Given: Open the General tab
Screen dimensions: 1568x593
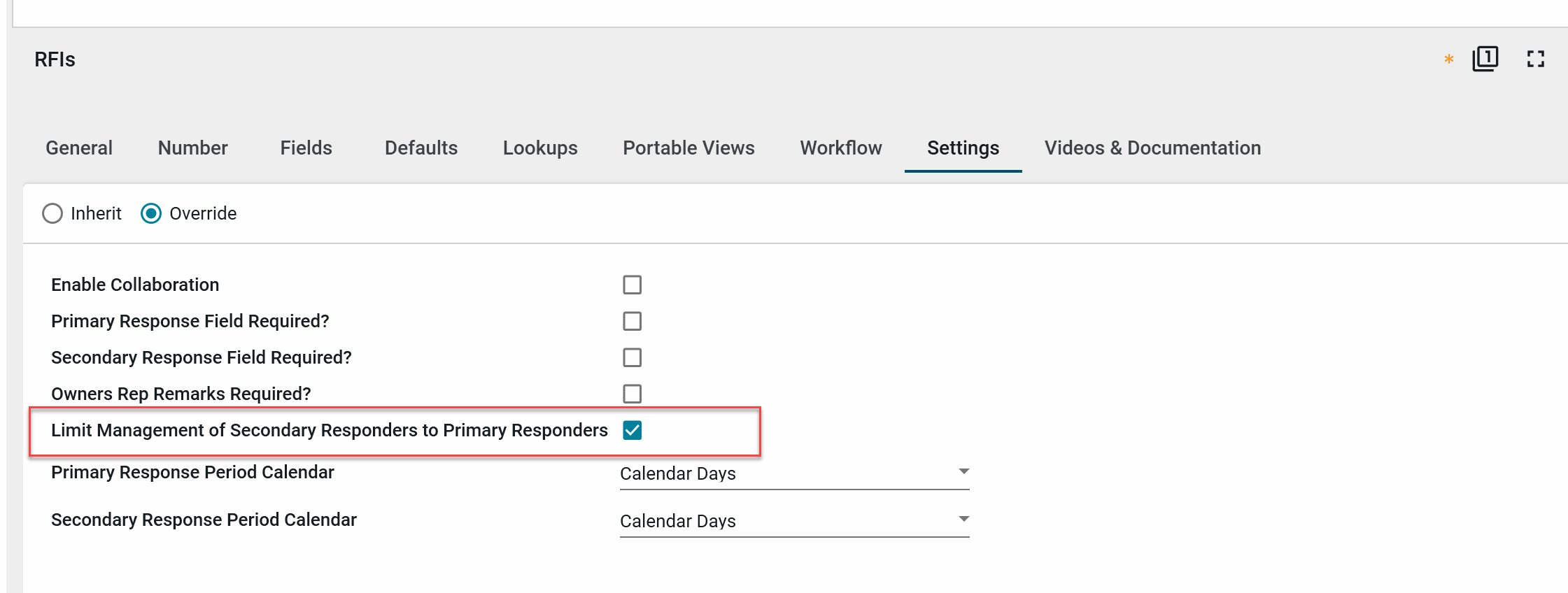Looking at the screenshot, I should pyautogui.click(x=79, y=148).
